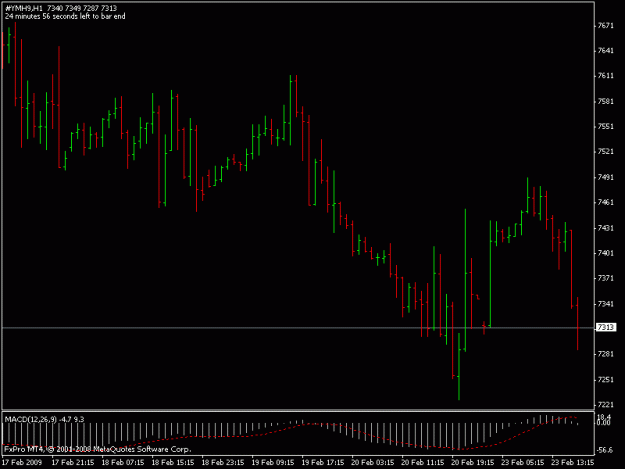The height and width of the screenshot is (469, 625).
Task: Click the 18 Feb 15:15 time axis label
Action: click(x=173, y=462)
